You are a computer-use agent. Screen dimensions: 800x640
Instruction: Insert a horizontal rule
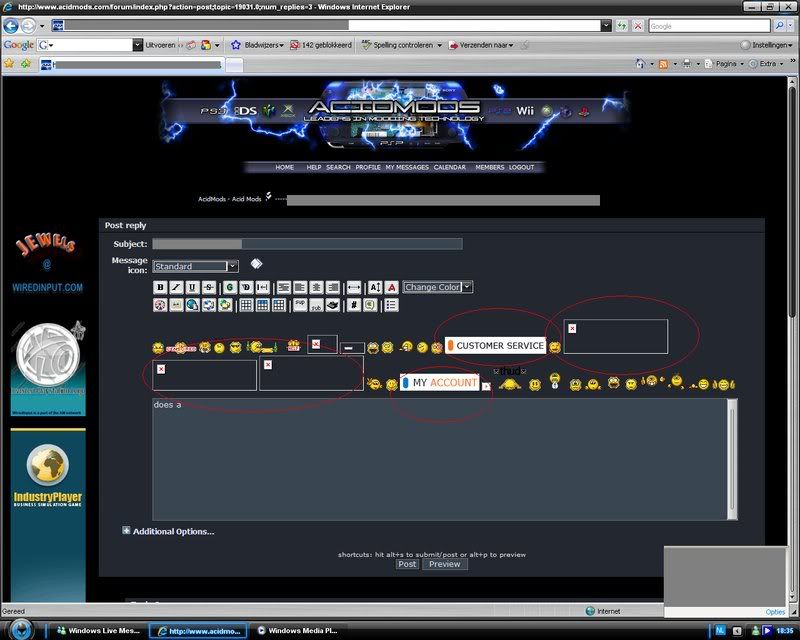tap(354, 287)
